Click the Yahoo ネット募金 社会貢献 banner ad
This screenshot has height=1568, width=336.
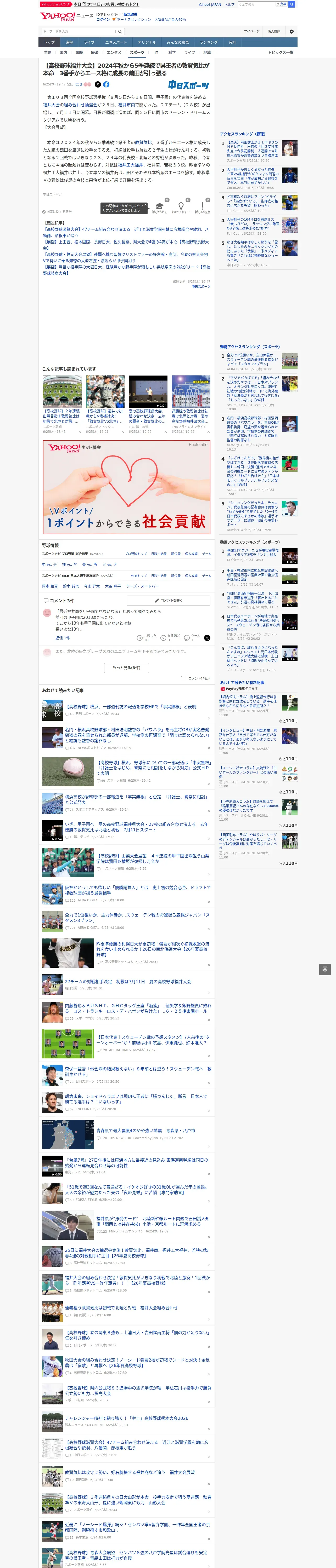point(126,487)
